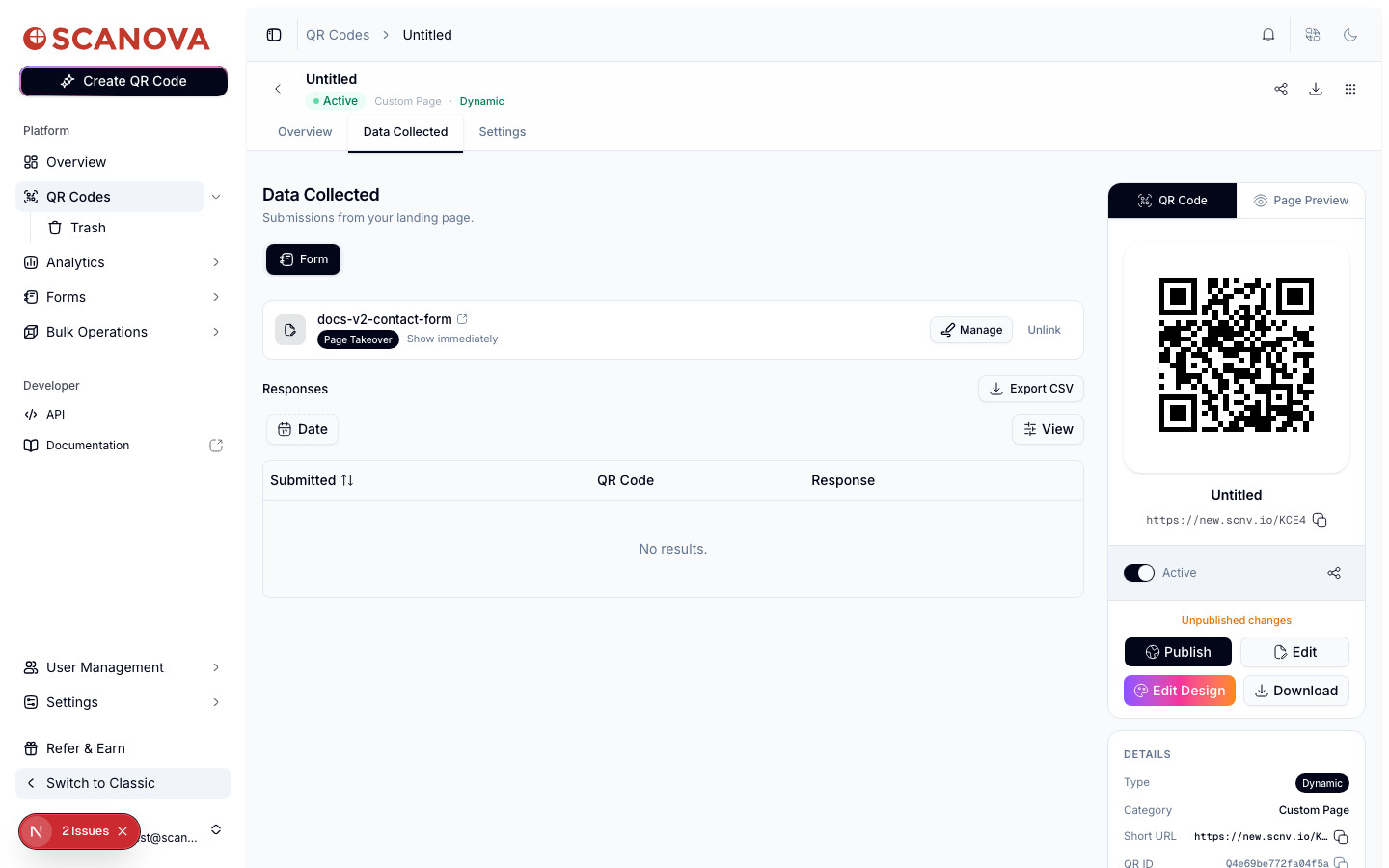Open the grid apps menu icon
Screen dimensions: 1389x868
click(1350, 89)
